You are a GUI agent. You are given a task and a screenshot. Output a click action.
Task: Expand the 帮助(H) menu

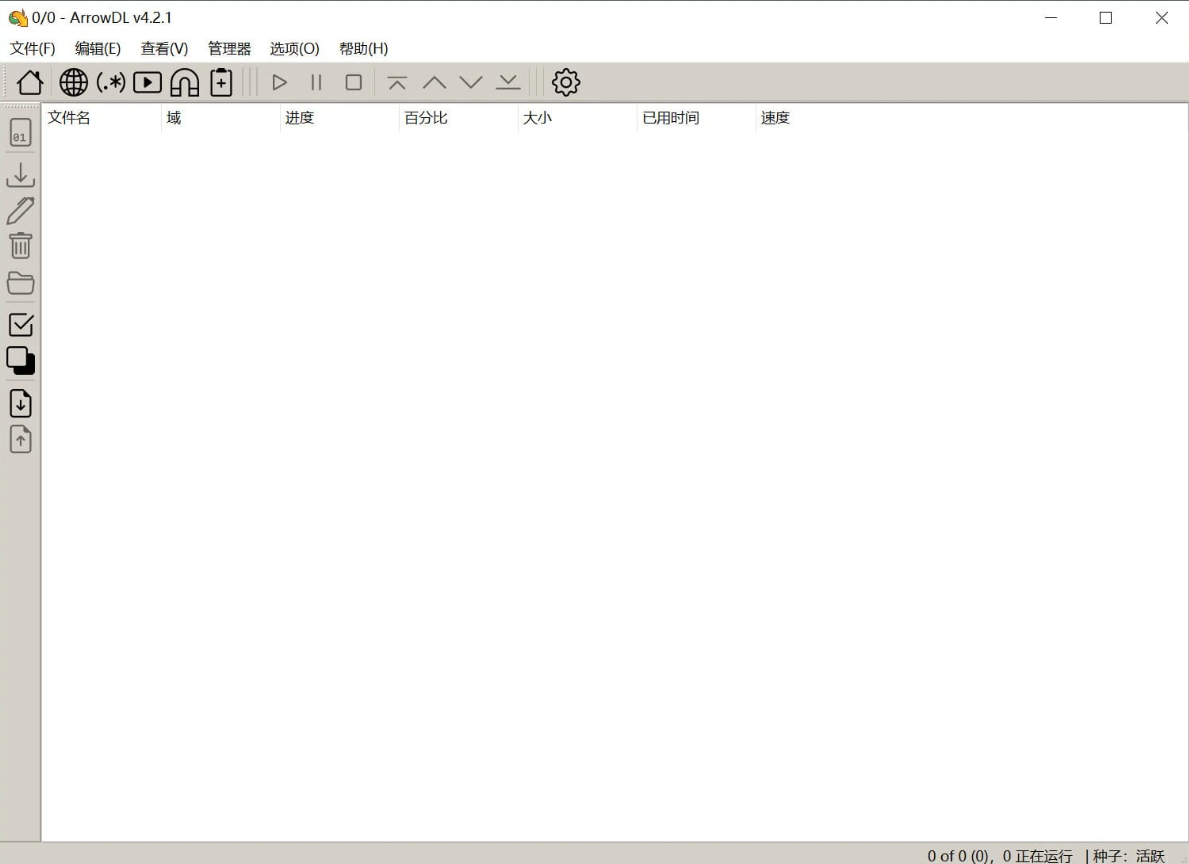363,49
